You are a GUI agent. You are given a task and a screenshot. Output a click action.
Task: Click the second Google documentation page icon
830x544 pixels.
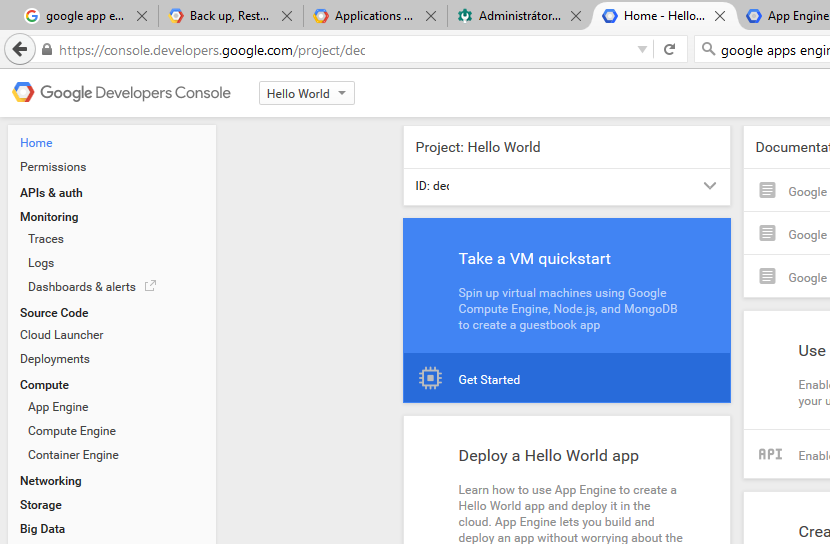click(x=767, y=233)
